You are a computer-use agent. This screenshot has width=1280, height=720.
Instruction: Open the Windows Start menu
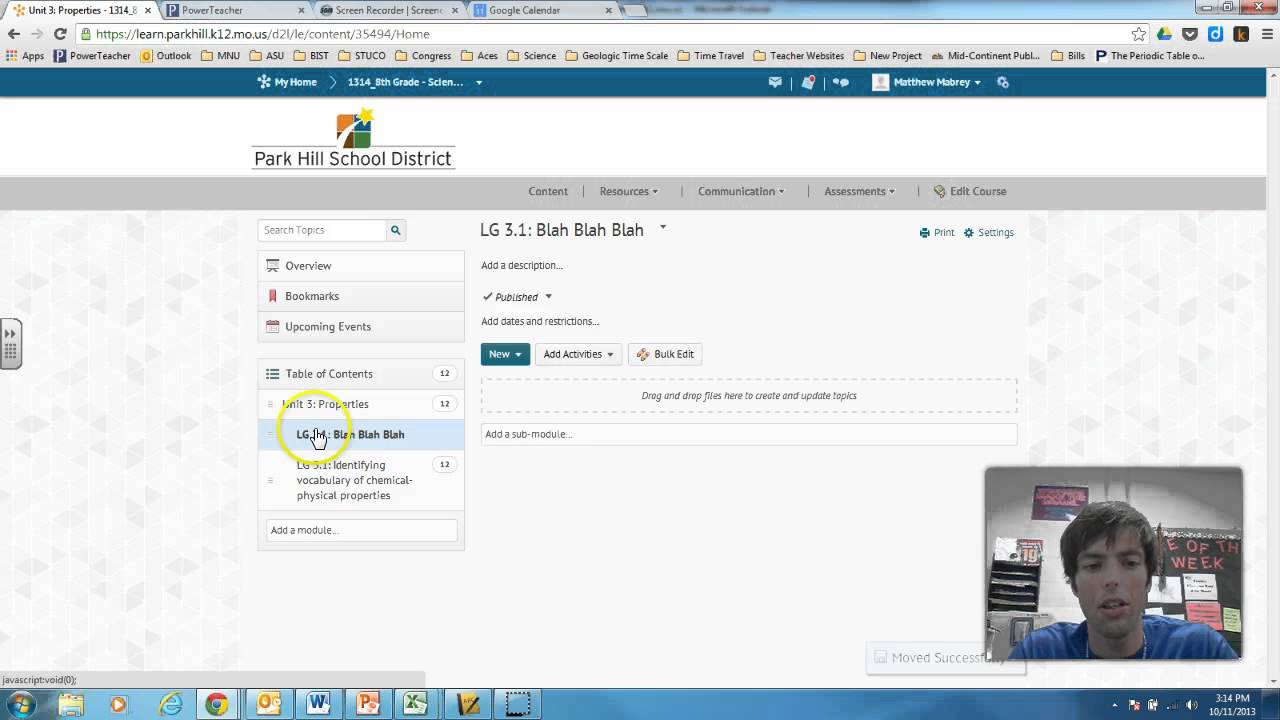pyautogui.click(x=21, y=704)
